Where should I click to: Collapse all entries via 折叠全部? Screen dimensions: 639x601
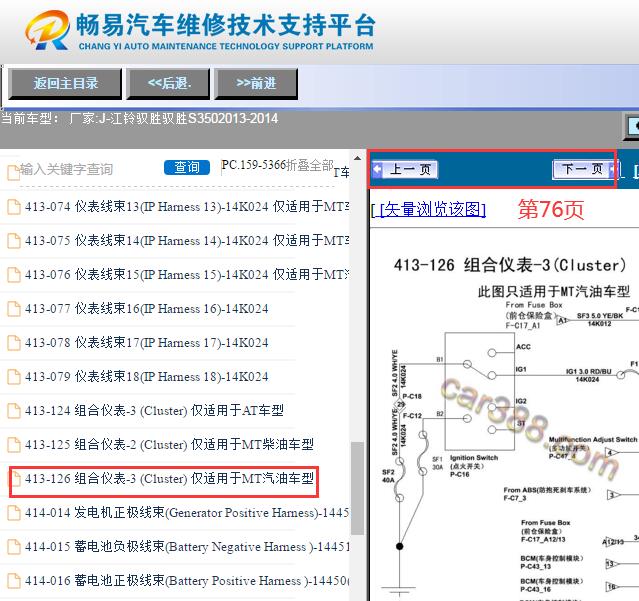(x=310, y=165)
